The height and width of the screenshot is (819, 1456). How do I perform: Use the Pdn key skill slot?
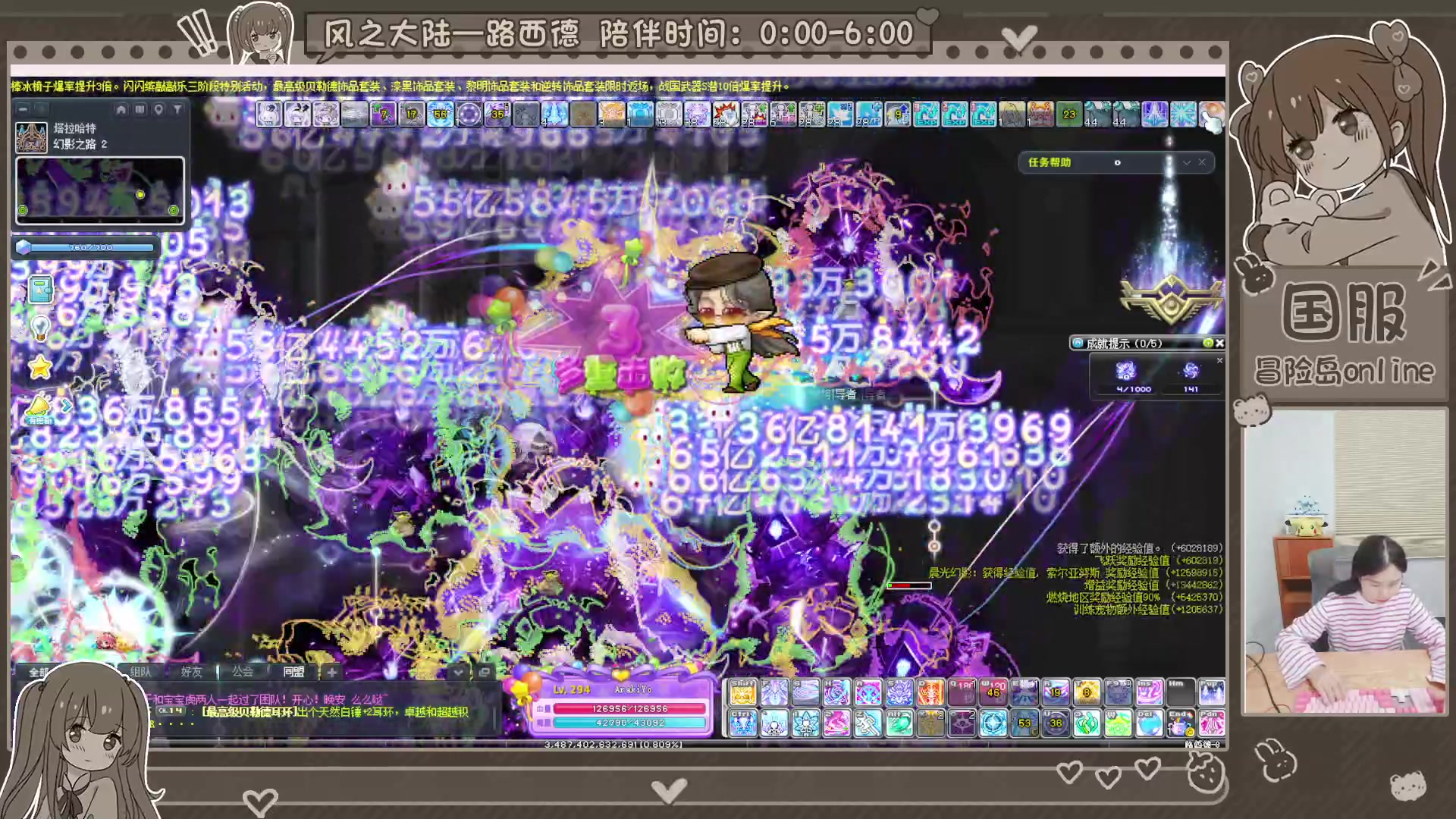point(1212,723)
